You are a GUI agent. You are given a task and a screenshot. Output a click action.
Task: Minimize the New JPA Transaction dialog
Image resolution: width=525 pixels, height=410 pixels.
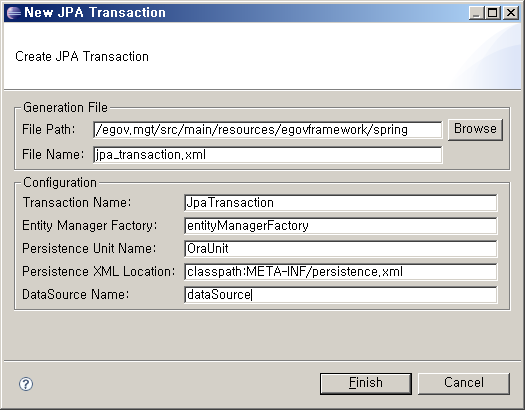tap(476, 13)
